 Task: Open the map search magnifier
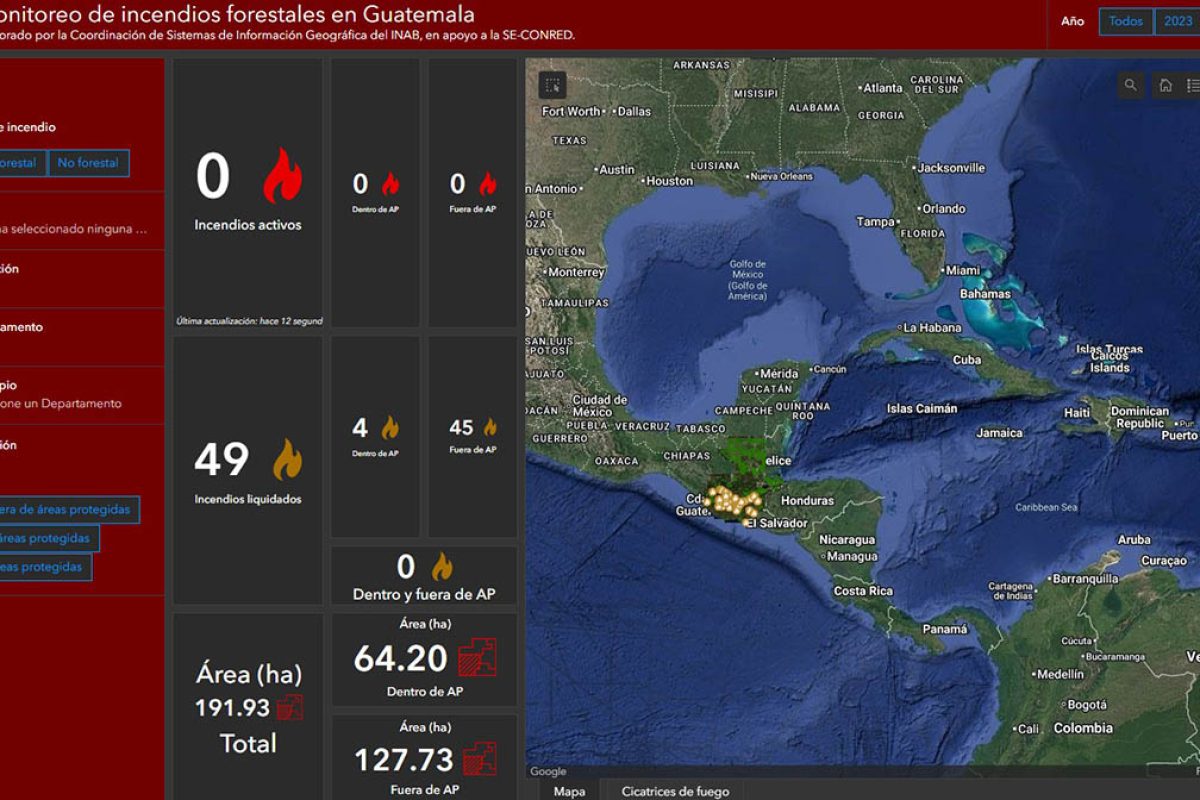tap(1131, 85)
